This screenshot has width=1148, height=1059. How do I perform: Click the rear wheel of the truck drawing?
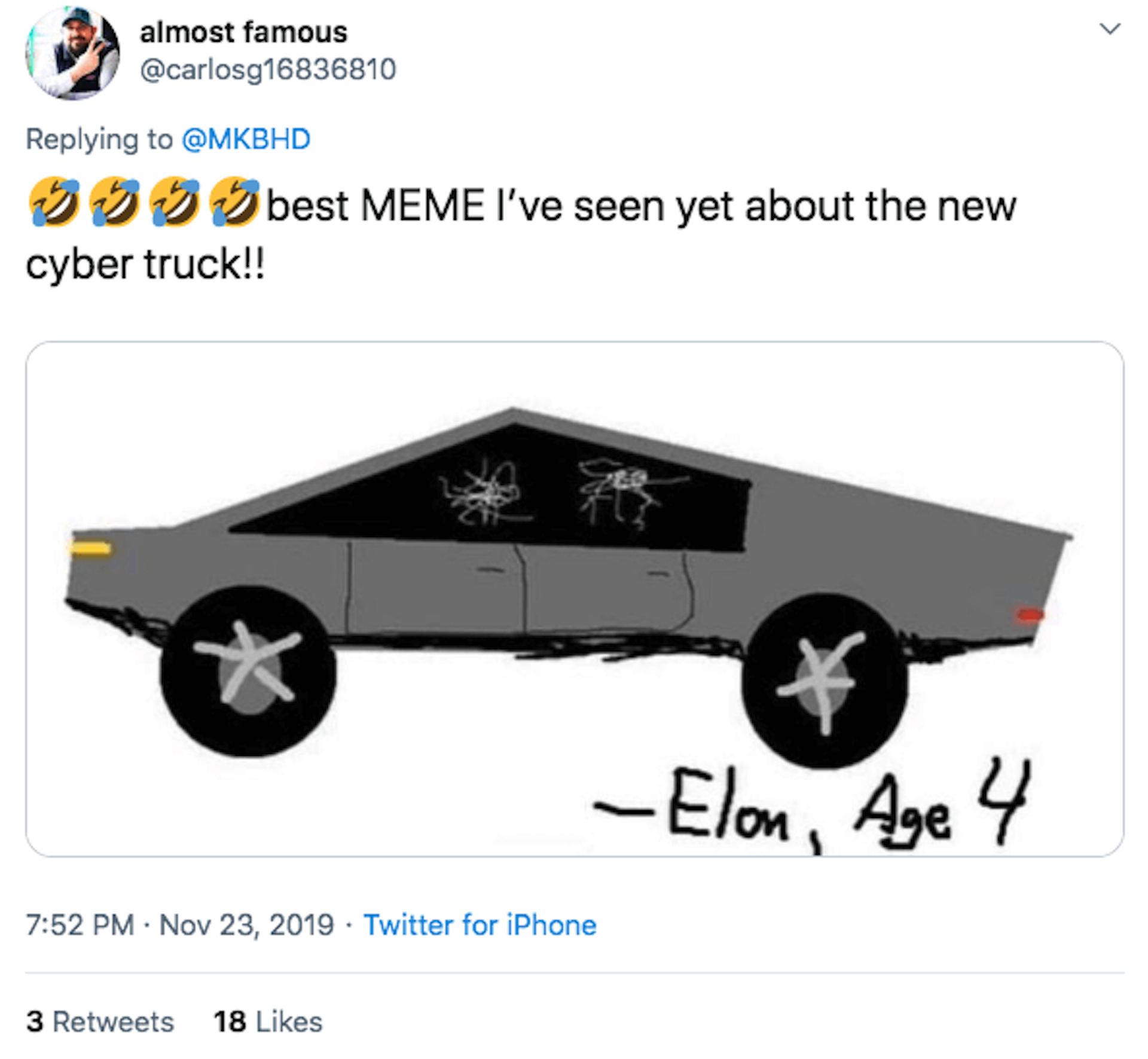coord(825,681)
